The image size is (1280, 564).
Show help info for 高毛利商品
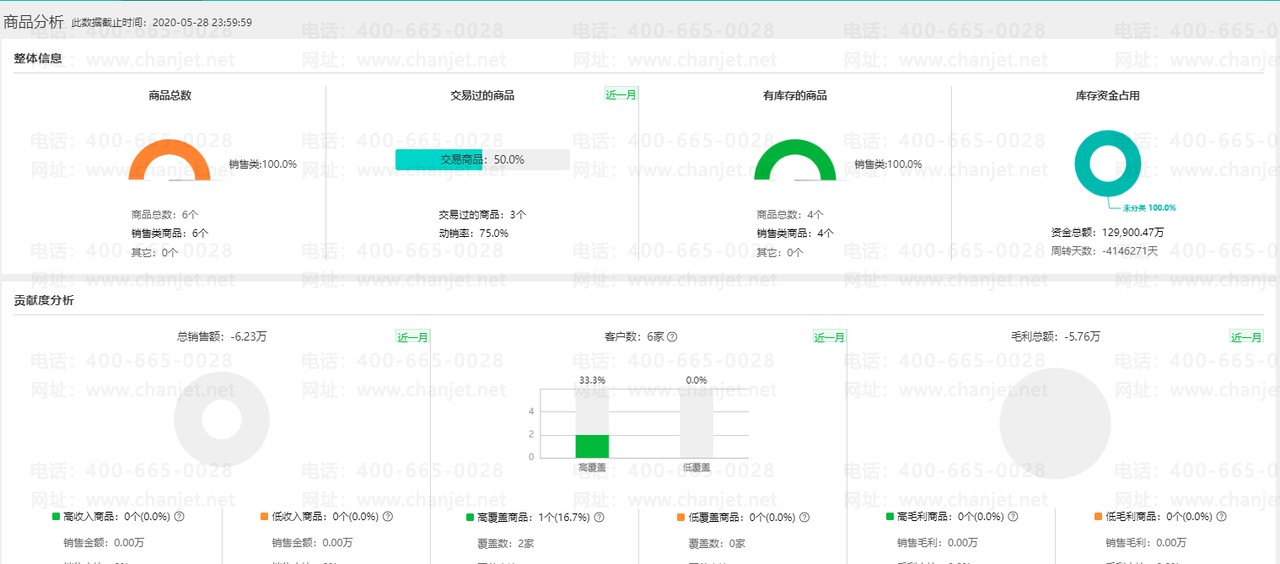click(1013, 517)
